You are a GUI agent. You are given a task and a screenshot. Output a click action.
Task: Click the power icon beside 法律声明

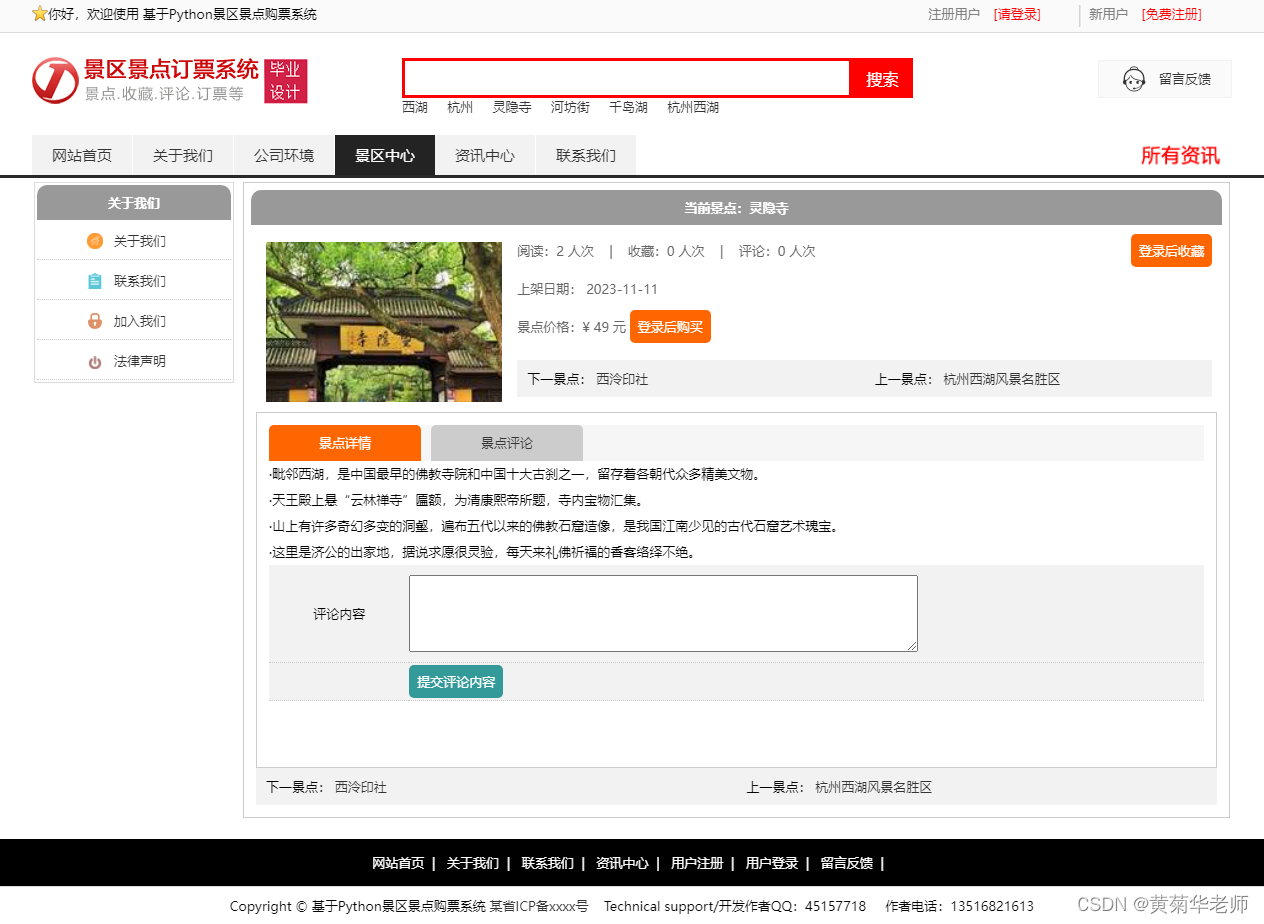(95, 361)
